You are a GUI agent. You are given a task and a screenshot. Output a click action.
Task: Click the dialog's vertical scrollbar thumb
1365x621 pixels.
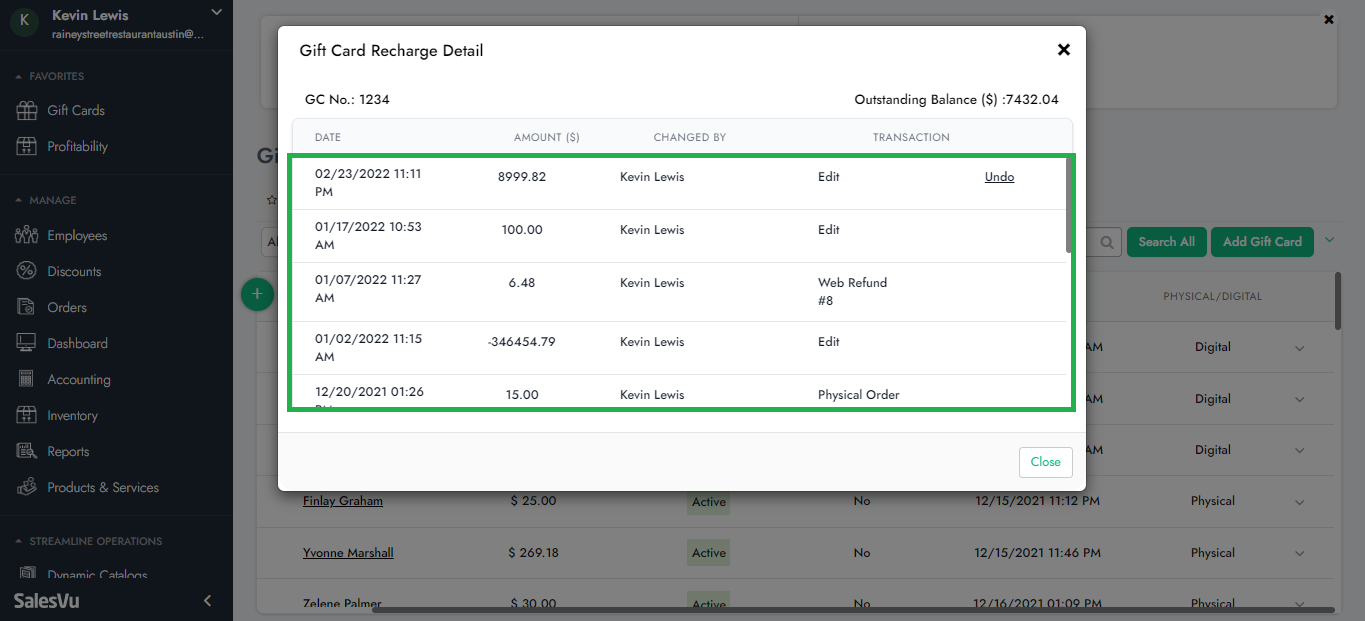pyautogui.click(x=1069, y=205)
